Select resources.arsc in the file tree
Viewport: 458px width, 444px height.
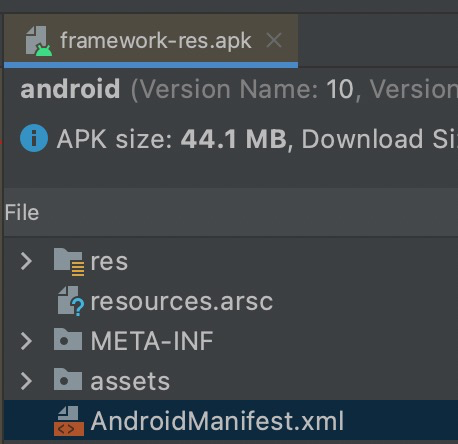click(x=182, y=301)
